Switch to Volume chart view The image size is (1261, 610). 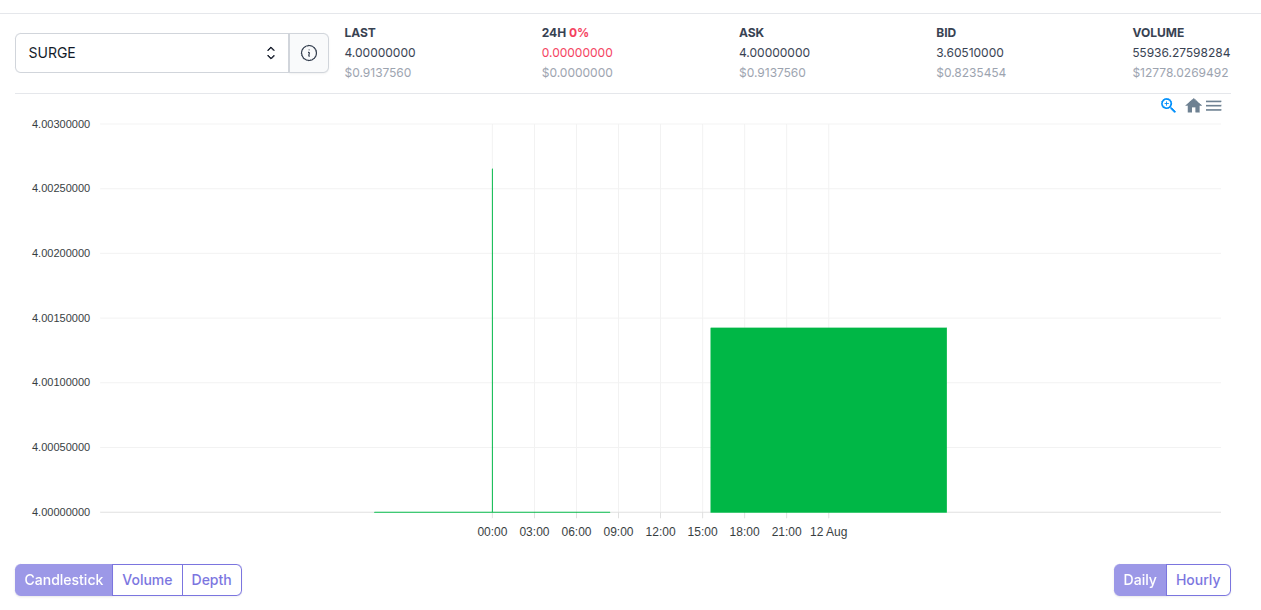point(148,580)
